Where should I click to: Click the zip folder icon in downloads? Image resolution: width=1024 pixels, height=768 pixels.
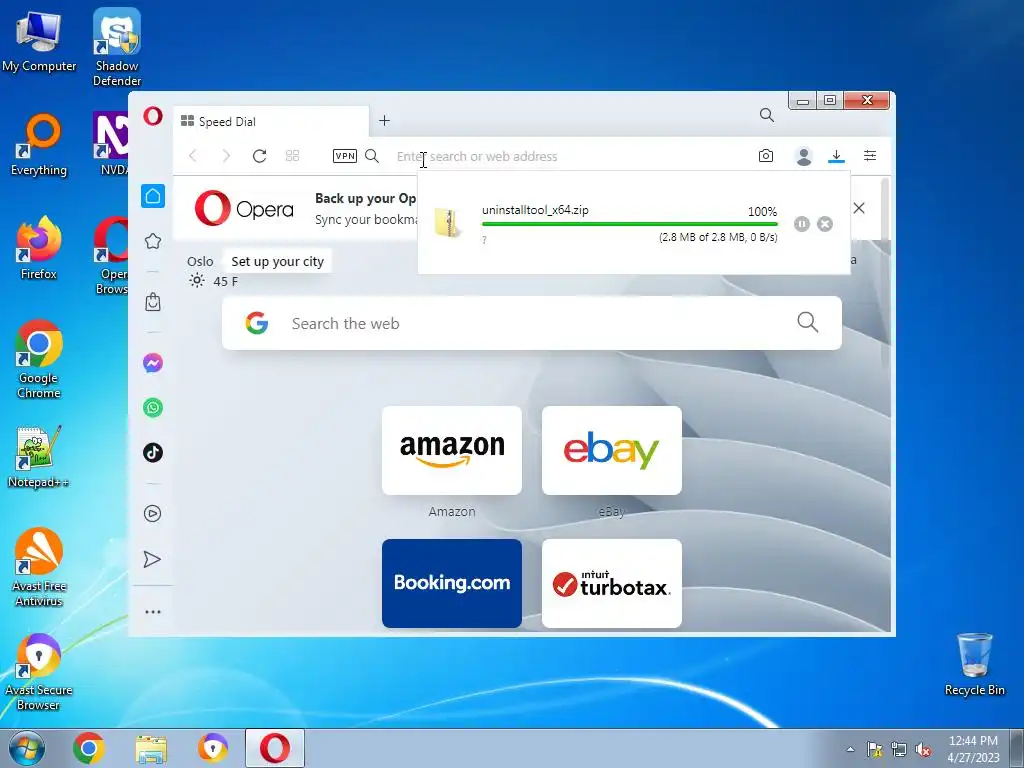pos(447,223)
